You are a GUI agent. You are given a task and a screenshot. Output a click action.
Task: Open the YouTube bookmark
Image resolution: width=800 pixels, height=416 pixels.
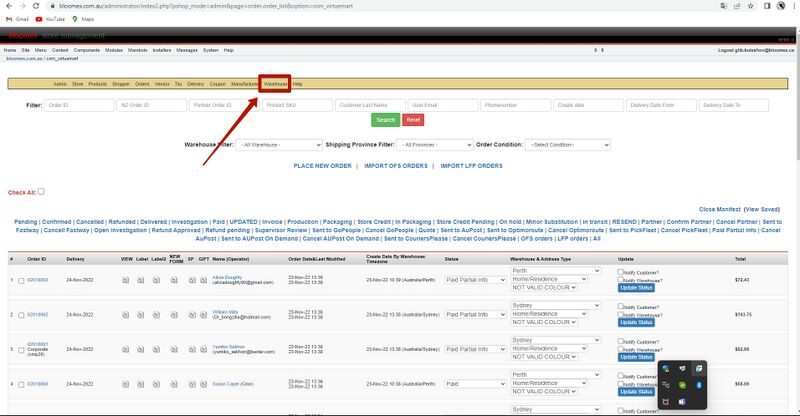point(50,19)
